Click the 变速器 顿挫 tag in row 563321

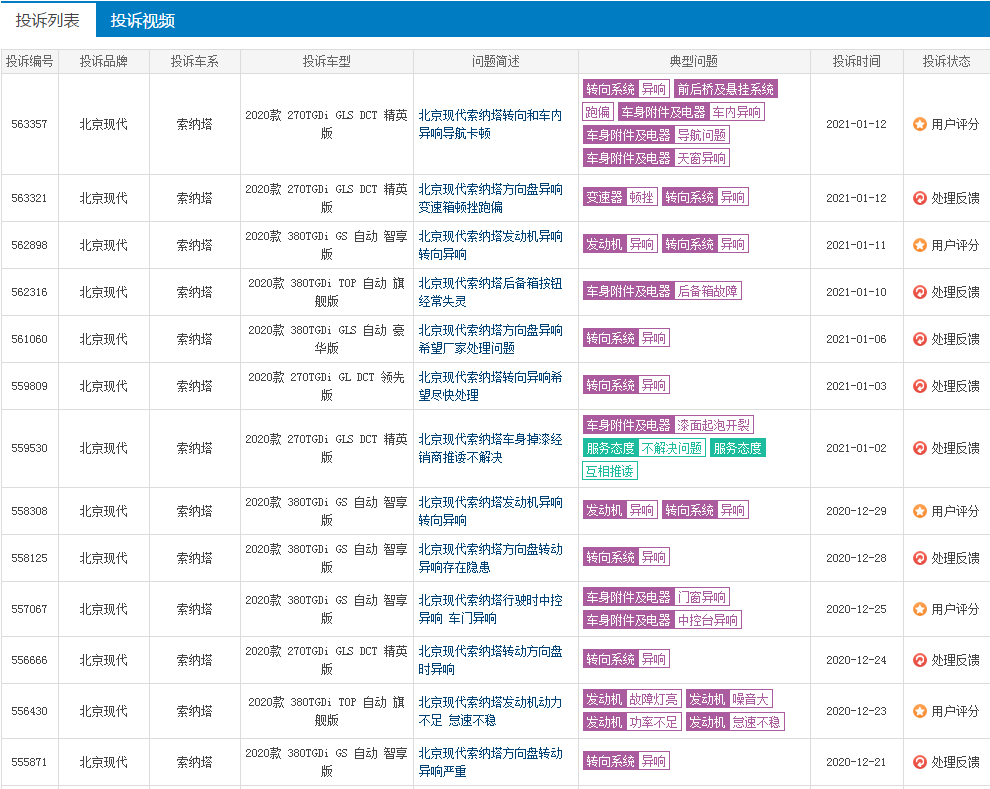[620, 198]
